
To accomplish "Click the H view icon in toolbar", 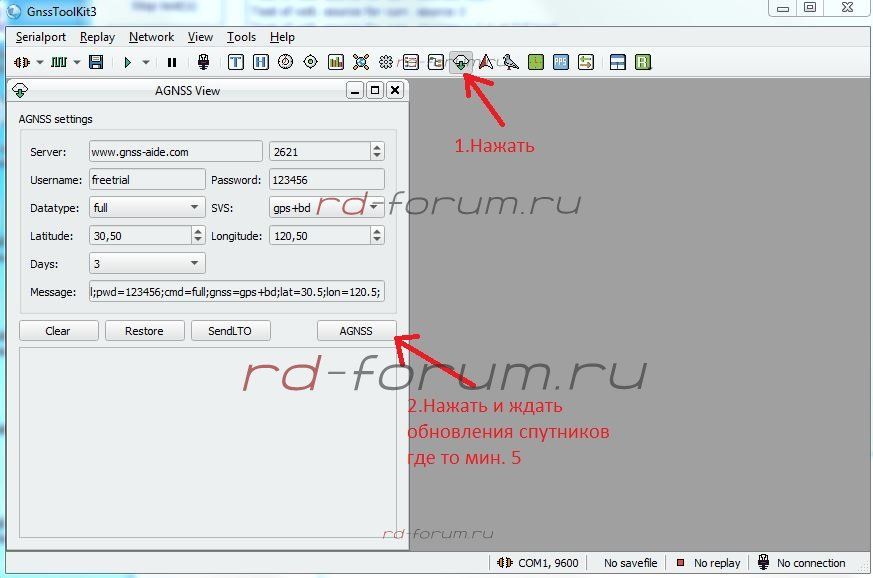I will point(261,62).
